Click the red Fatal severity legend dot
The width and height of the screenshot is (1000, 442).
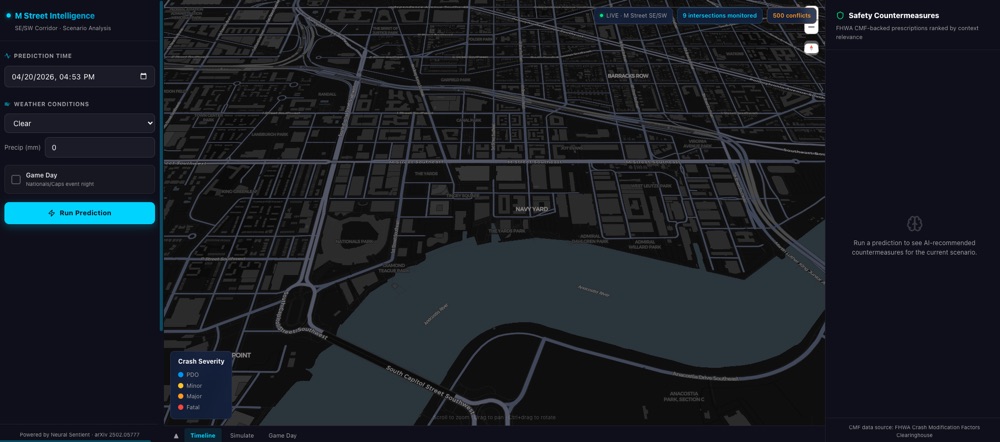click(x=181, y=407)
